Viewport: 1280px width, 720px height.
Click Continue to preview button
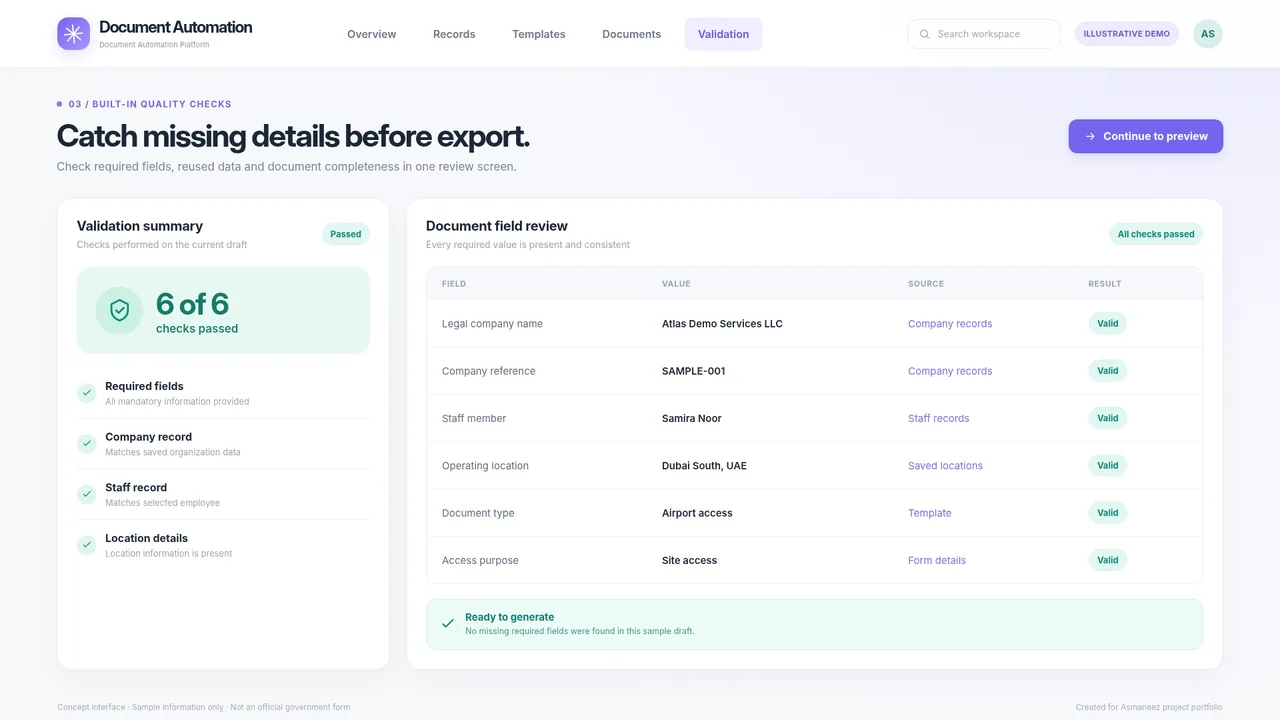tap(1146, 136)
